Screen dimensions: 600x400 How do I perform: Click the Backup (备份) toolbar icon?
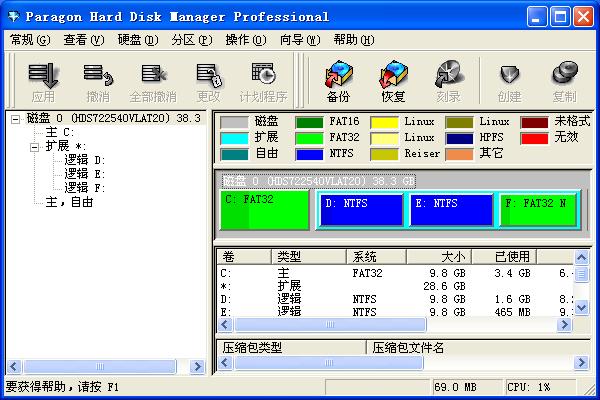[338, 79]
